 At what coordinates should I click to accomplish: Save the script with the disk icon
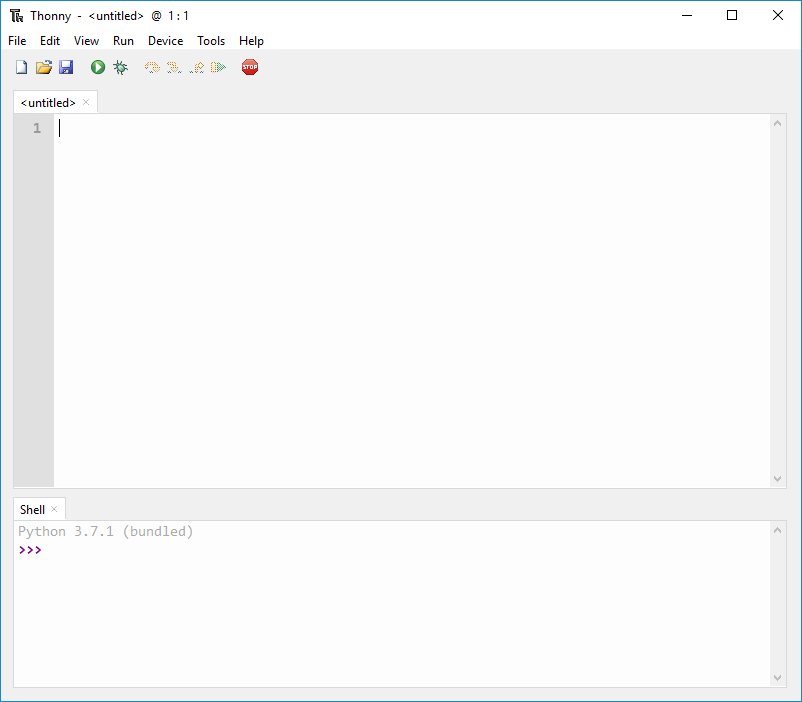pos(66,67)
